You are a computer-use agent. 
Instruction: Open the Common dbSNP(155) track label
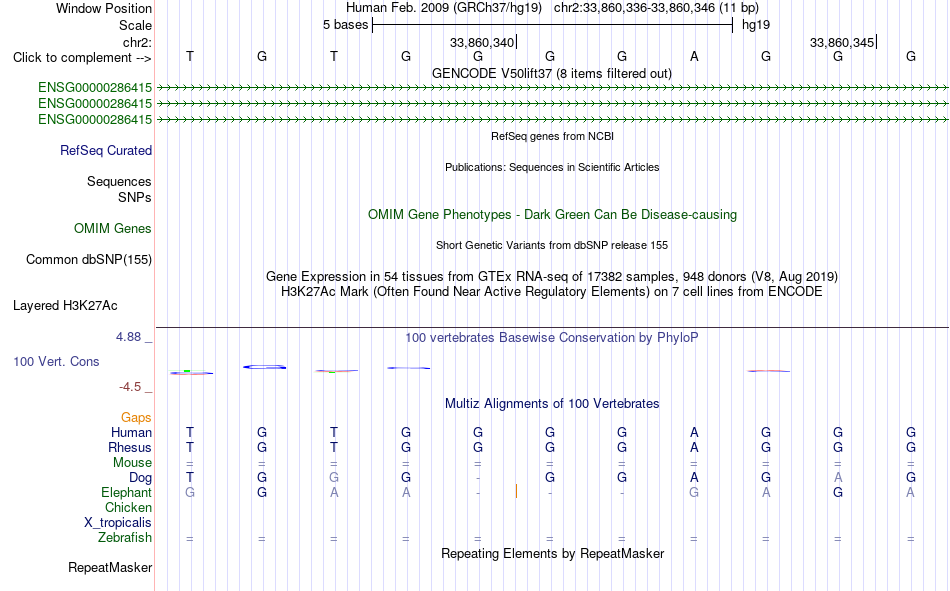(89, 259)
